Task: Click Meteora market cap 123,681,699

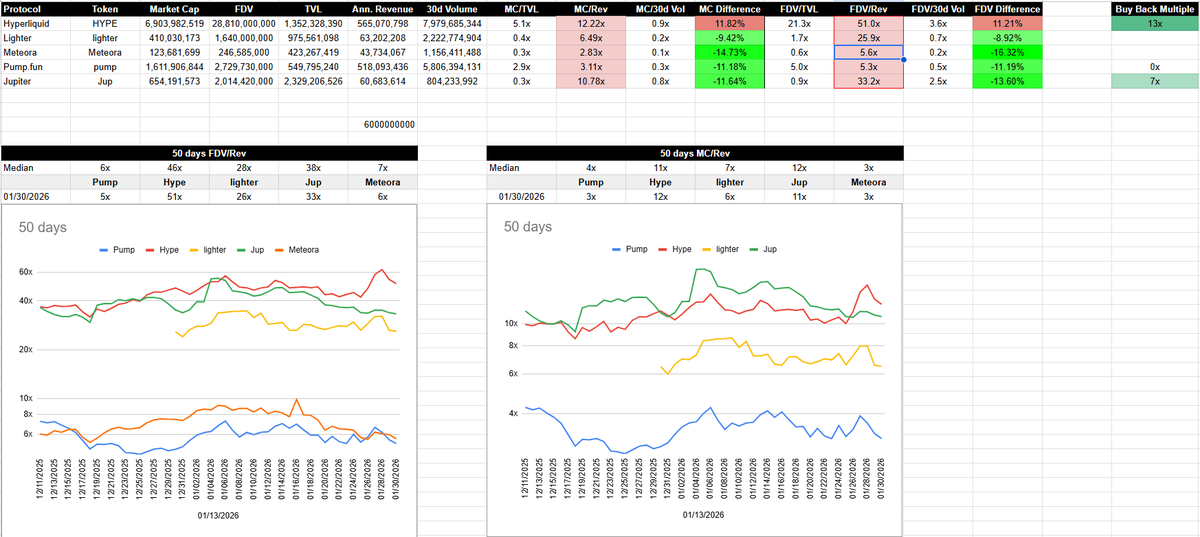Action: [x=174, y=52]
